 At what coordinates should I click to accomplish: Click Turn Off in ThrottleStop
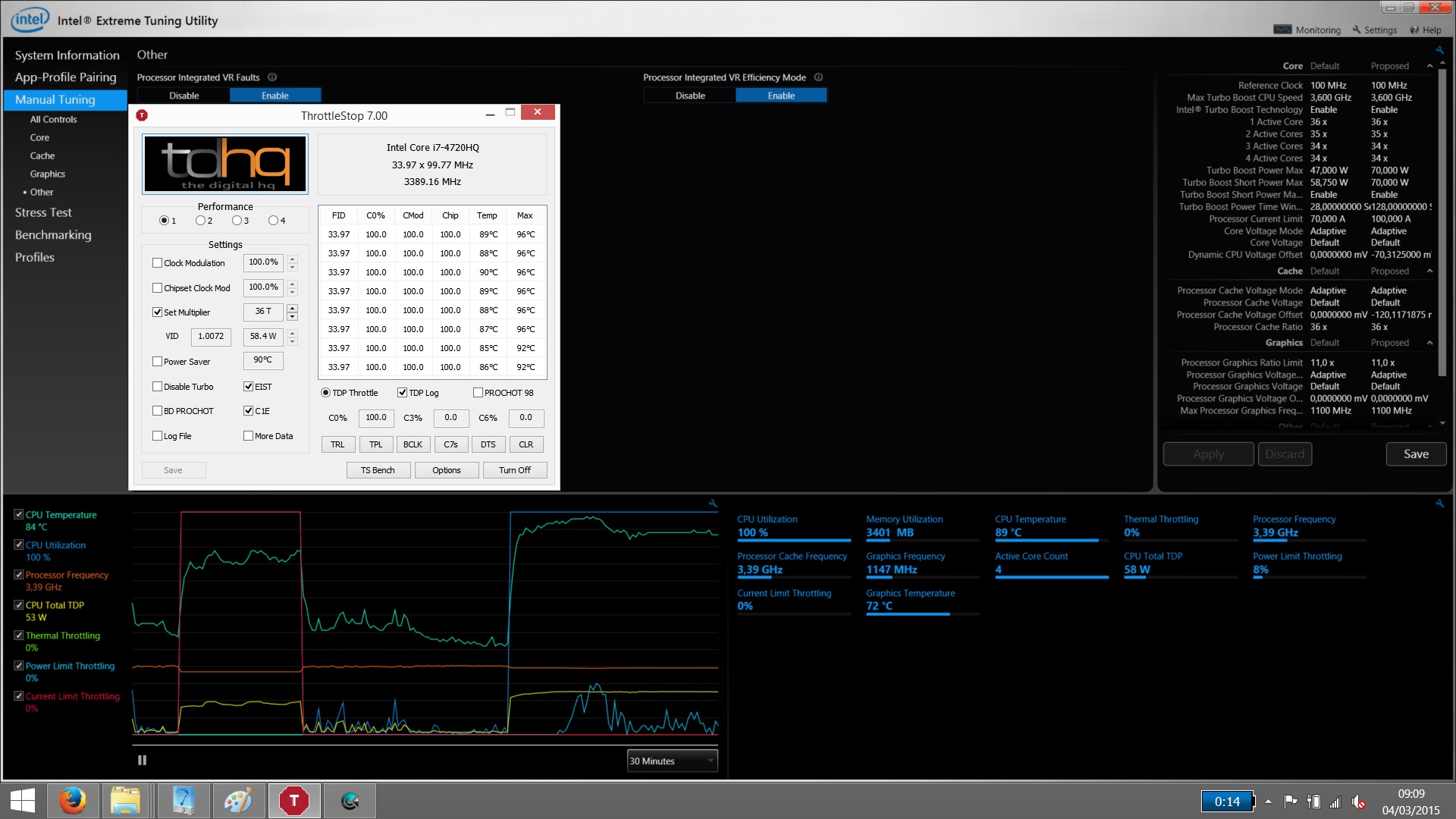(x=515, y=470)
